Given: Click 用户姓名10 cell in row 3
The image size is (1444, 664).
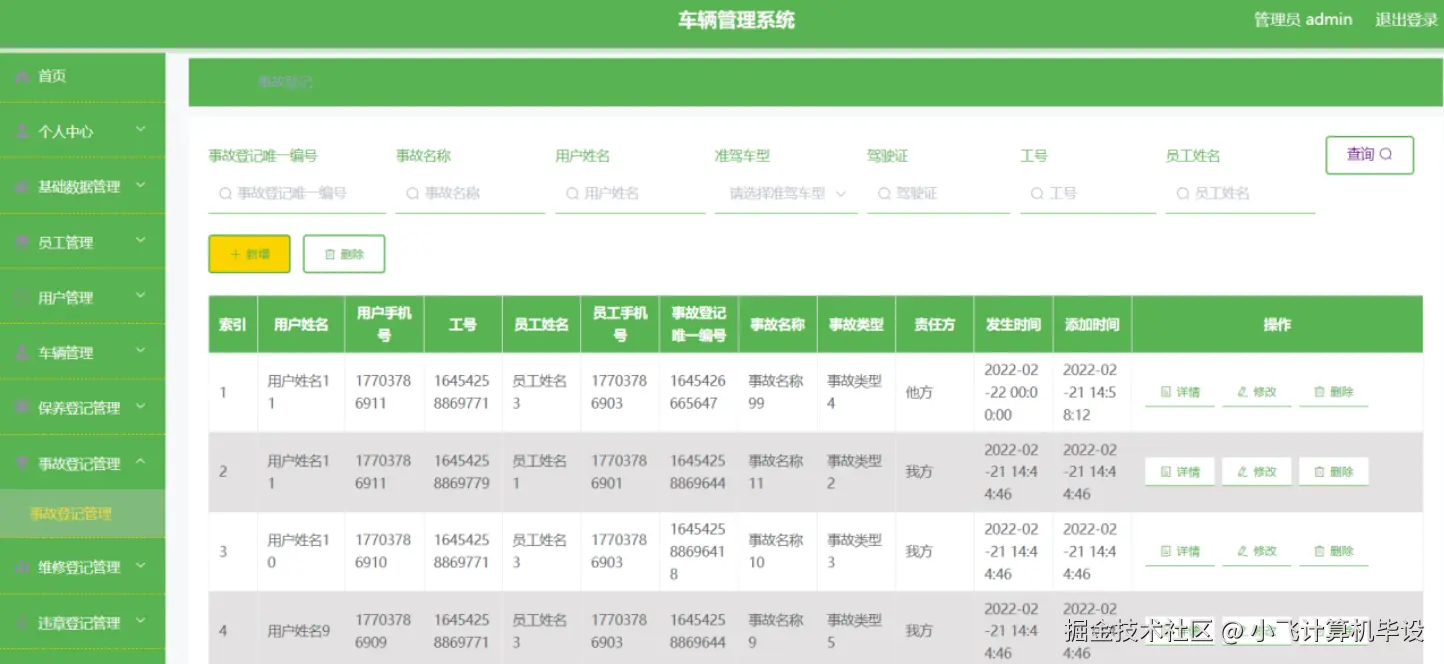Looking at the screenshot, I should click(301, 551).
